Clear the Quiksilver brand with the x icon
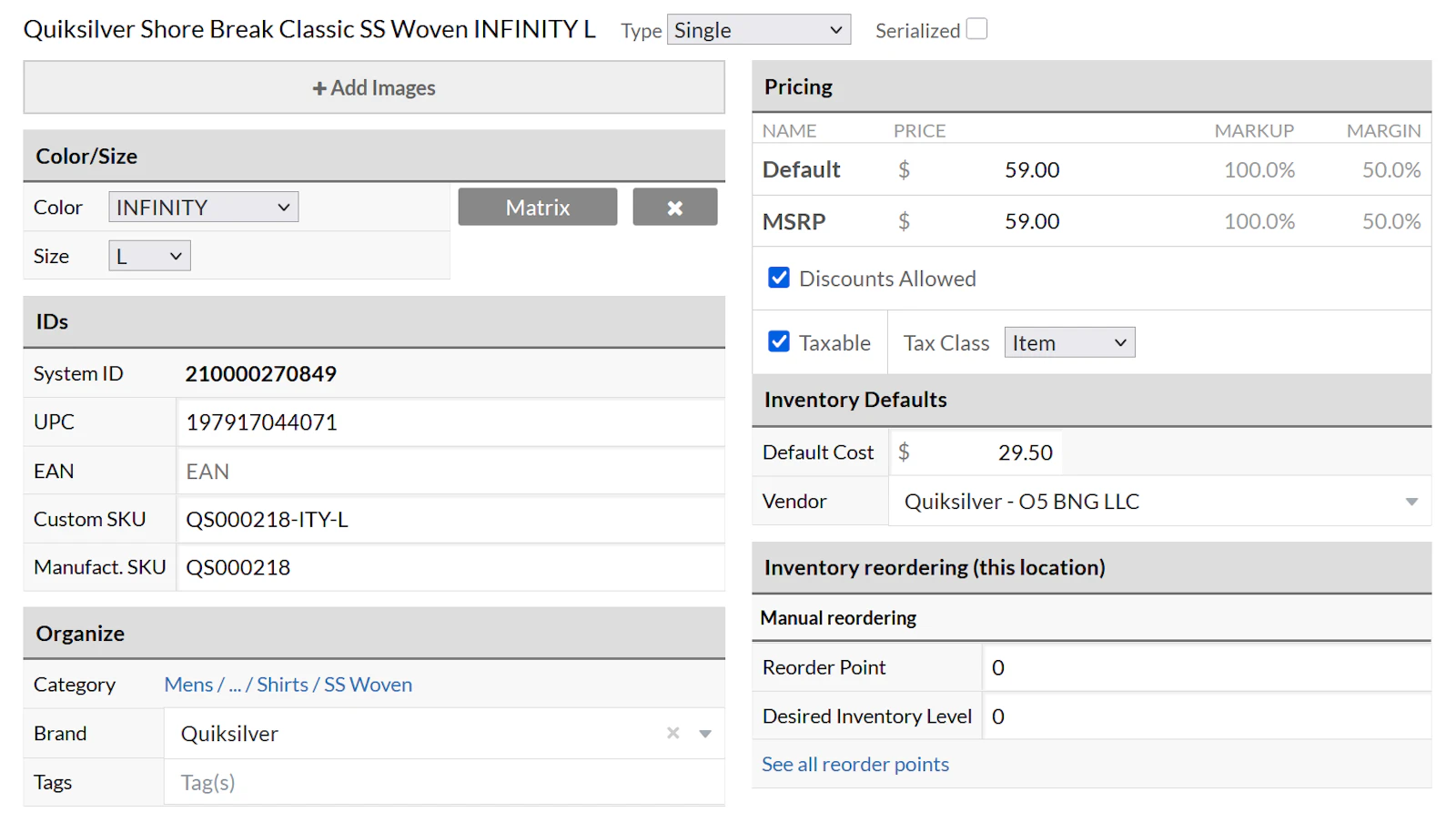Screen dimensions: 1456x833 click(x=672, y=733)
